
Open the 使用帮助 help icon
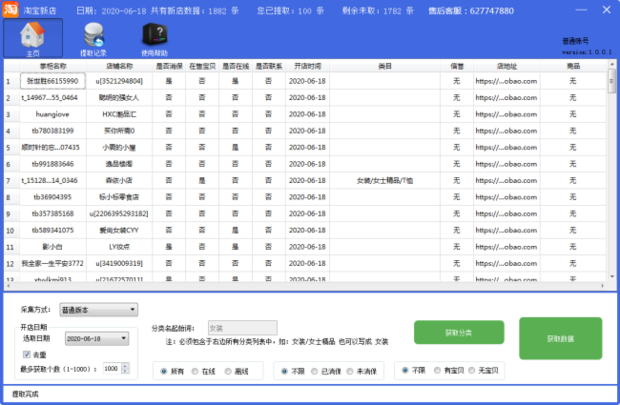point(155,39)
